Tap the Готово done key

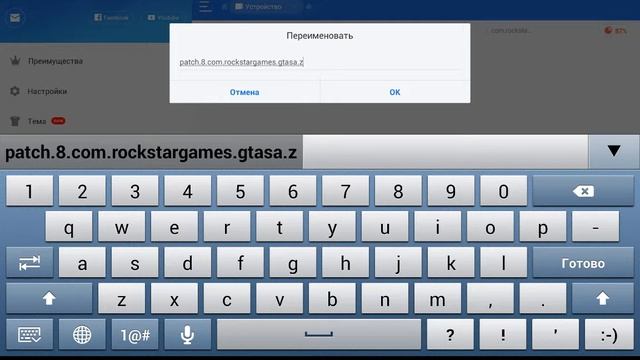click(x=583, y=263)
